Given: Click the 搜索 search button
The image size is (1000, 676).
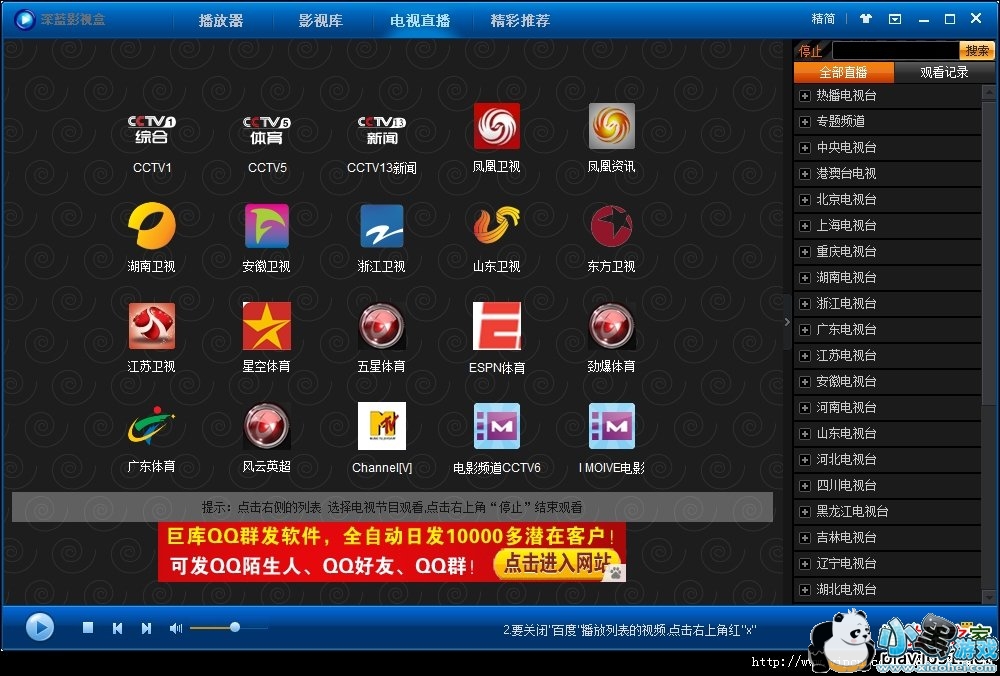Looking at the screenshot, I should [976, 50].
